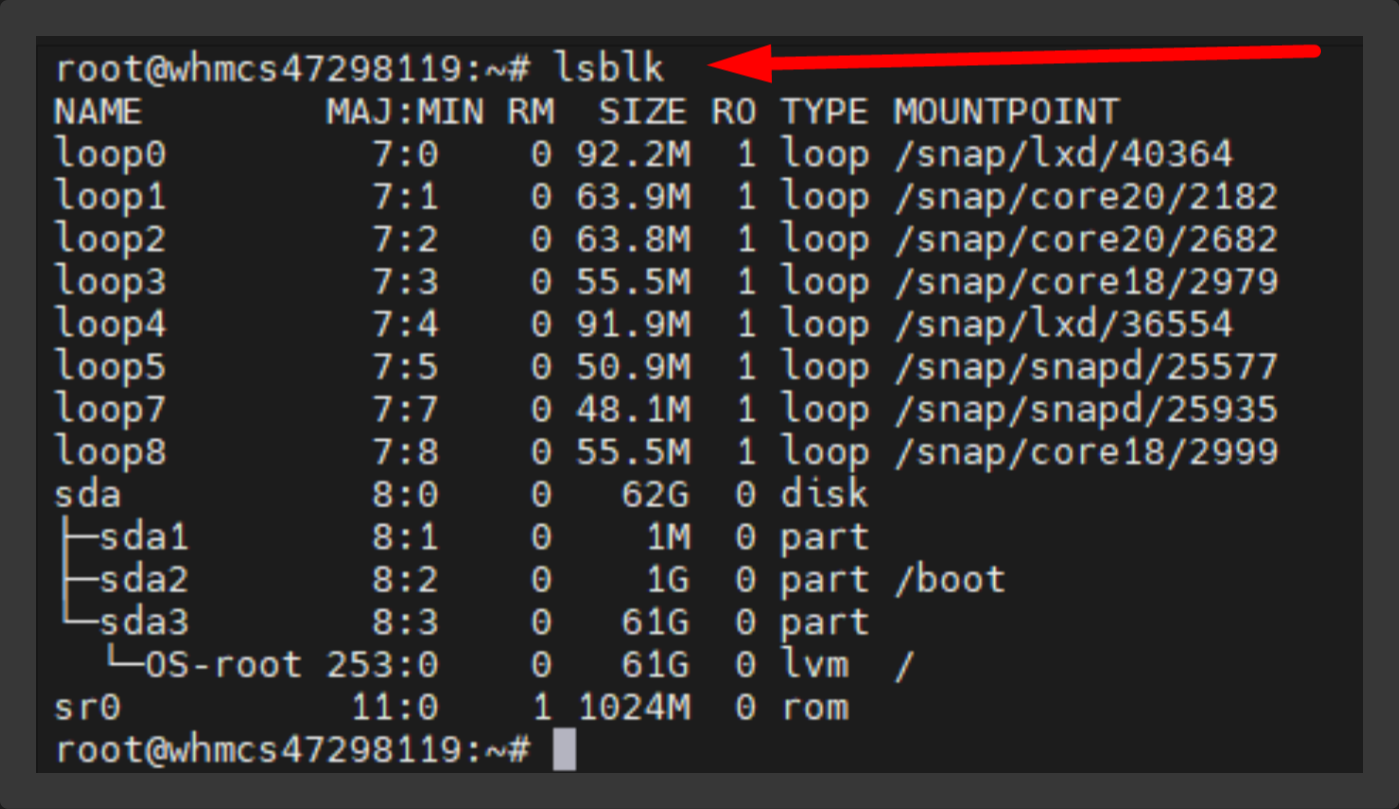The image size is (1399, 809).
Task: Select the /snap/lxd/36554 mount path
Action: tap(1063, 324)
